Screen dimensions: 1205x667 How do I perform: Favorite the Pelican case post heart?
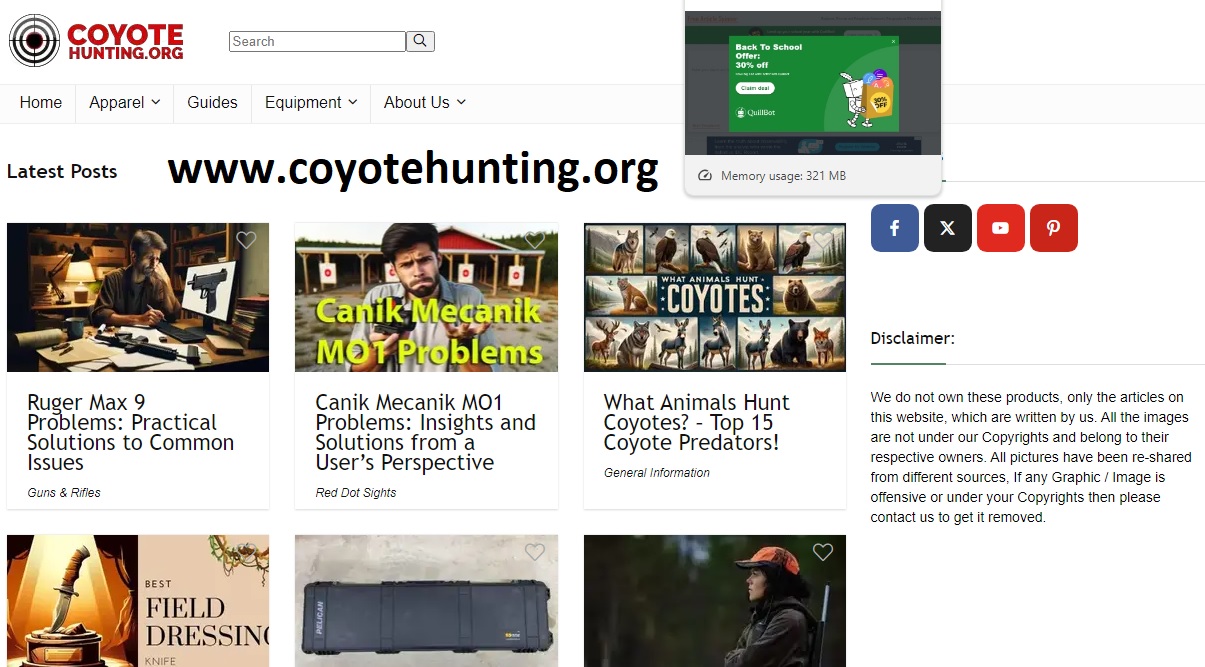click(535, 552)
